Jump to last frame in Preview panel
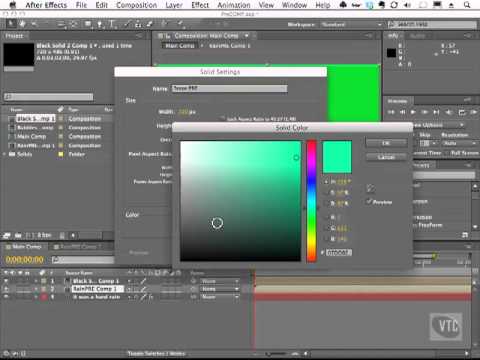The width and height of the screenshot is (480, 360). [436, 112]
